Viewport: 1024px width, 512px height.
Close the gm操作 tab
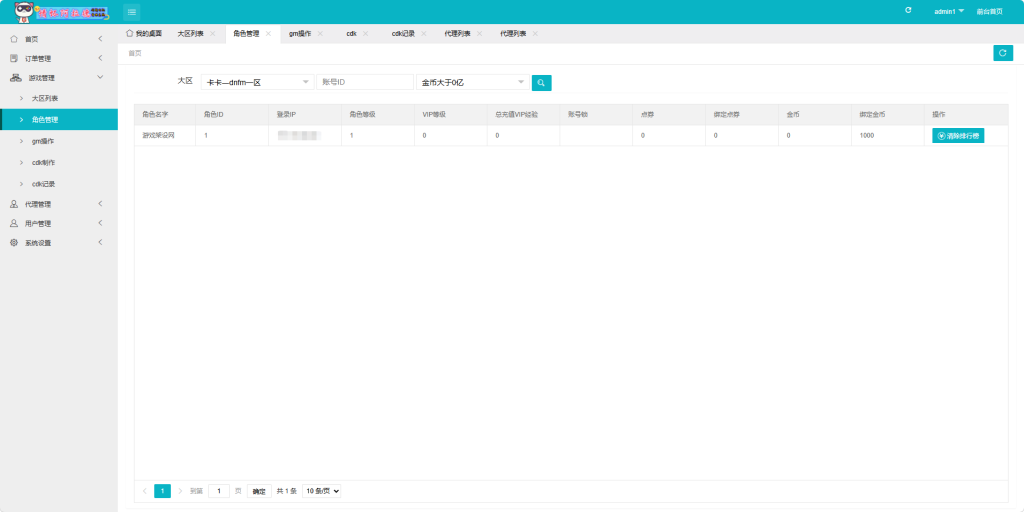coord(320,33)
